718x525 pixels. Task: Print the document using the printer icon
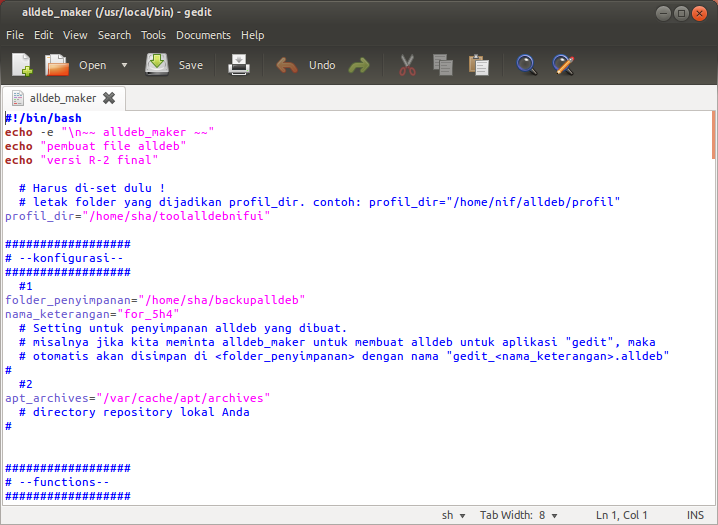click(x=239, y=65)
